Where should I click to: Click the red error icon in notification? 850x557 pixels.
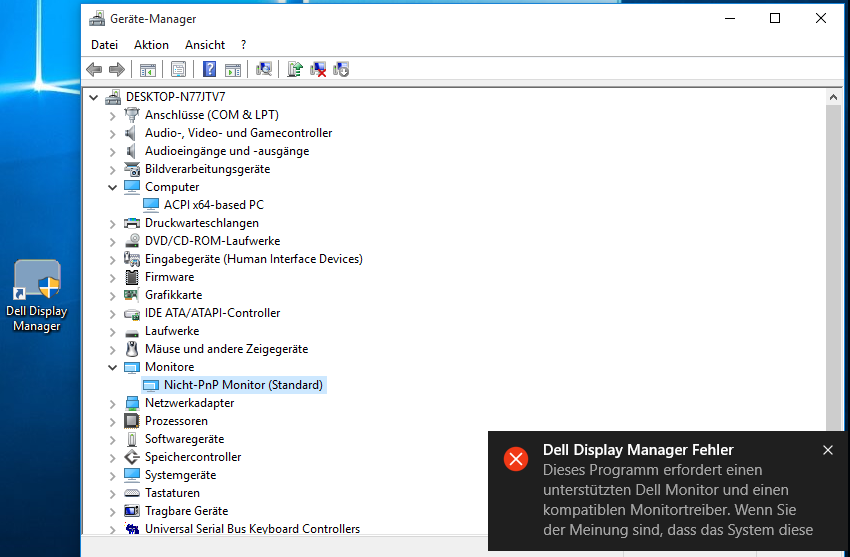(516, 459)
